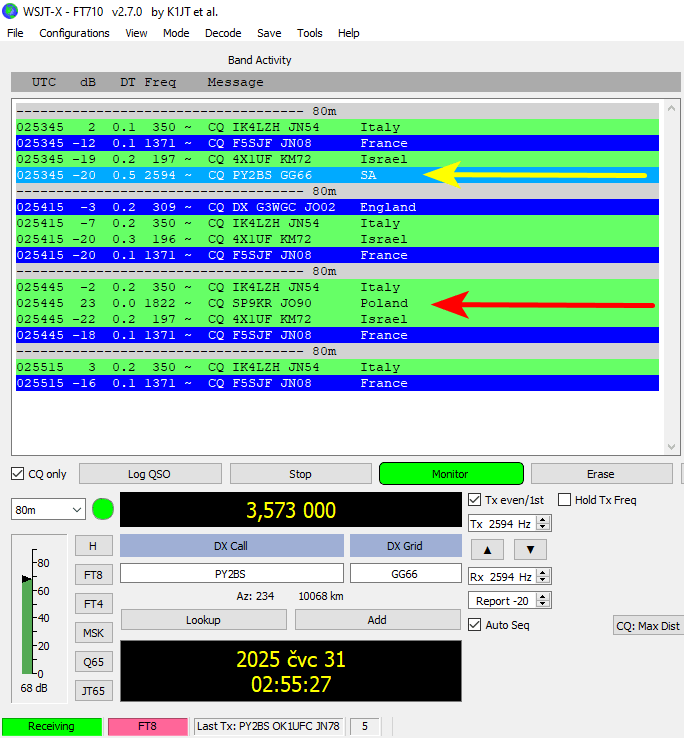This screenshot has width=684, height=738.
Task: Click the Erase button
Action: coord(600,474)
